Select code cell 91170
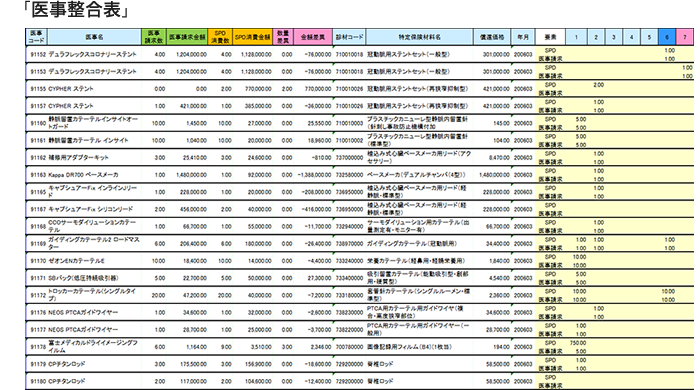This screenshot has width=700, height=390. 38,261
